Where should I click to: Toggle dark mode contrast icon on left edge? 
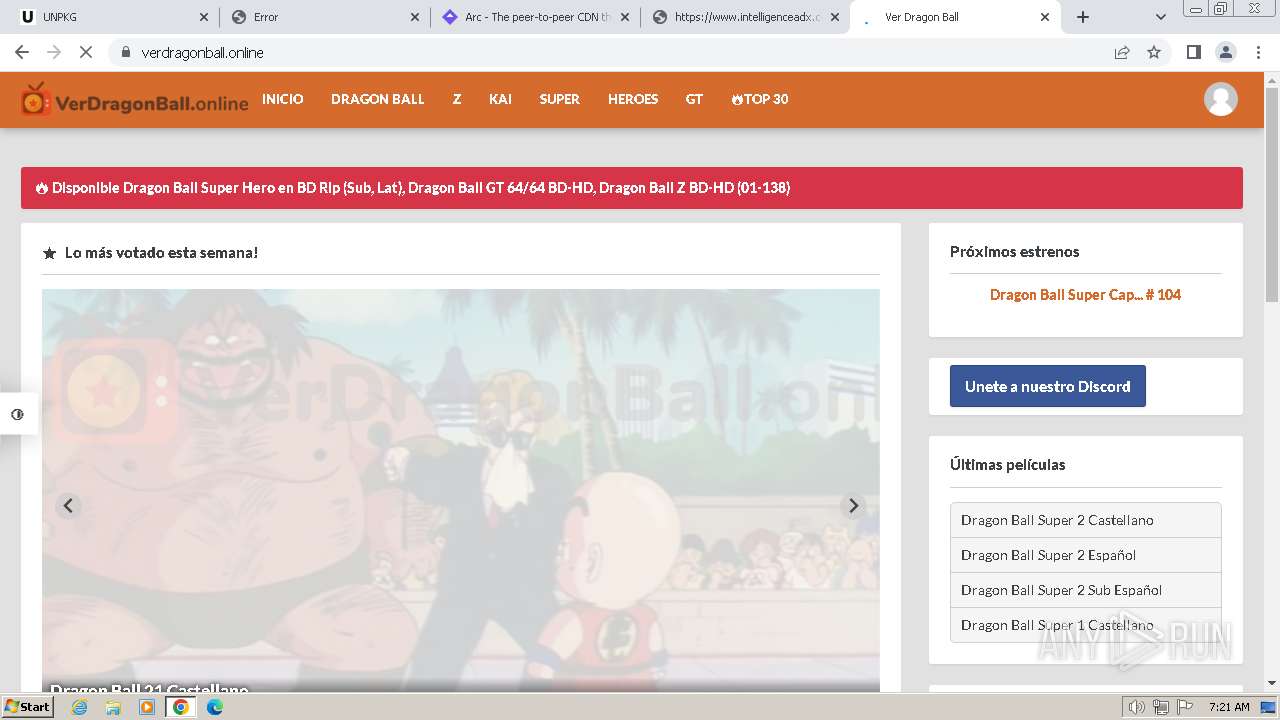point(17,414)
